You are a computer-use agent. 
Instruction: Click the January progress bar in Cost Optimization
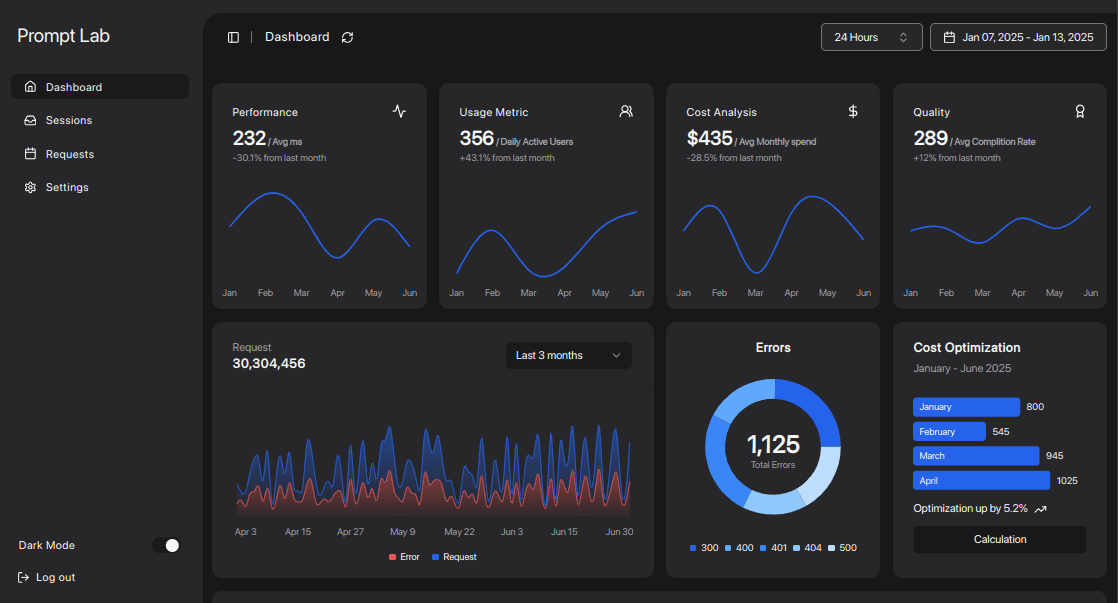coord(966,407)
